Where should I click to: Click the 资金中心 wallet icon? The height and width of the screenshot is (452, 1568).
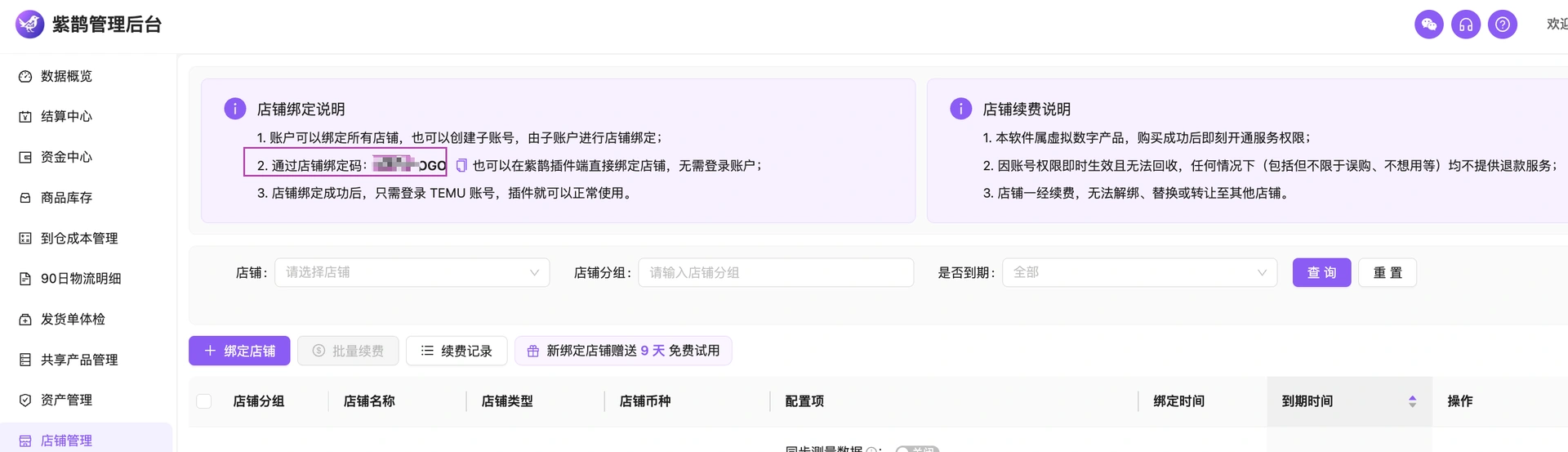[25, 157]
